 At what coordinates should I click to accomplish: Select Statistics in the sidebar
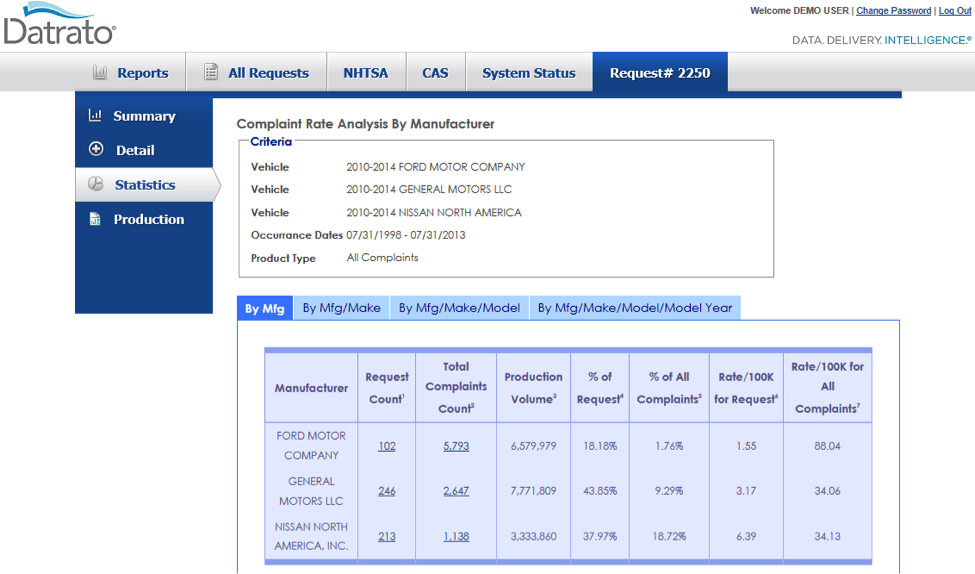coord(147,185)
